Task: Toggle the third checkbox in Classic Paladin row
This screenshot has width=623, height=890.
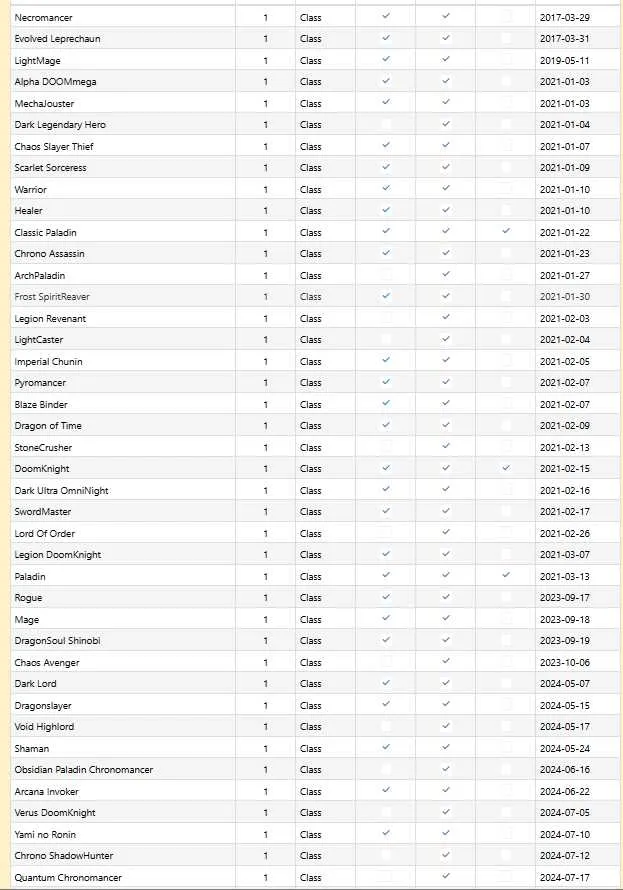Action: 506,232
